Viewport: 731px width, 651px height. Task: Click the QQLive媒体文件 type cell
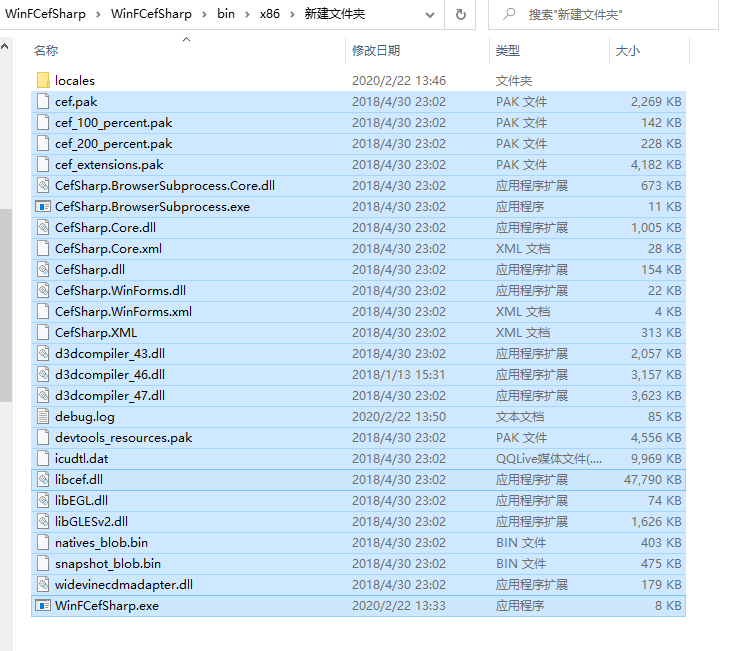549,458
